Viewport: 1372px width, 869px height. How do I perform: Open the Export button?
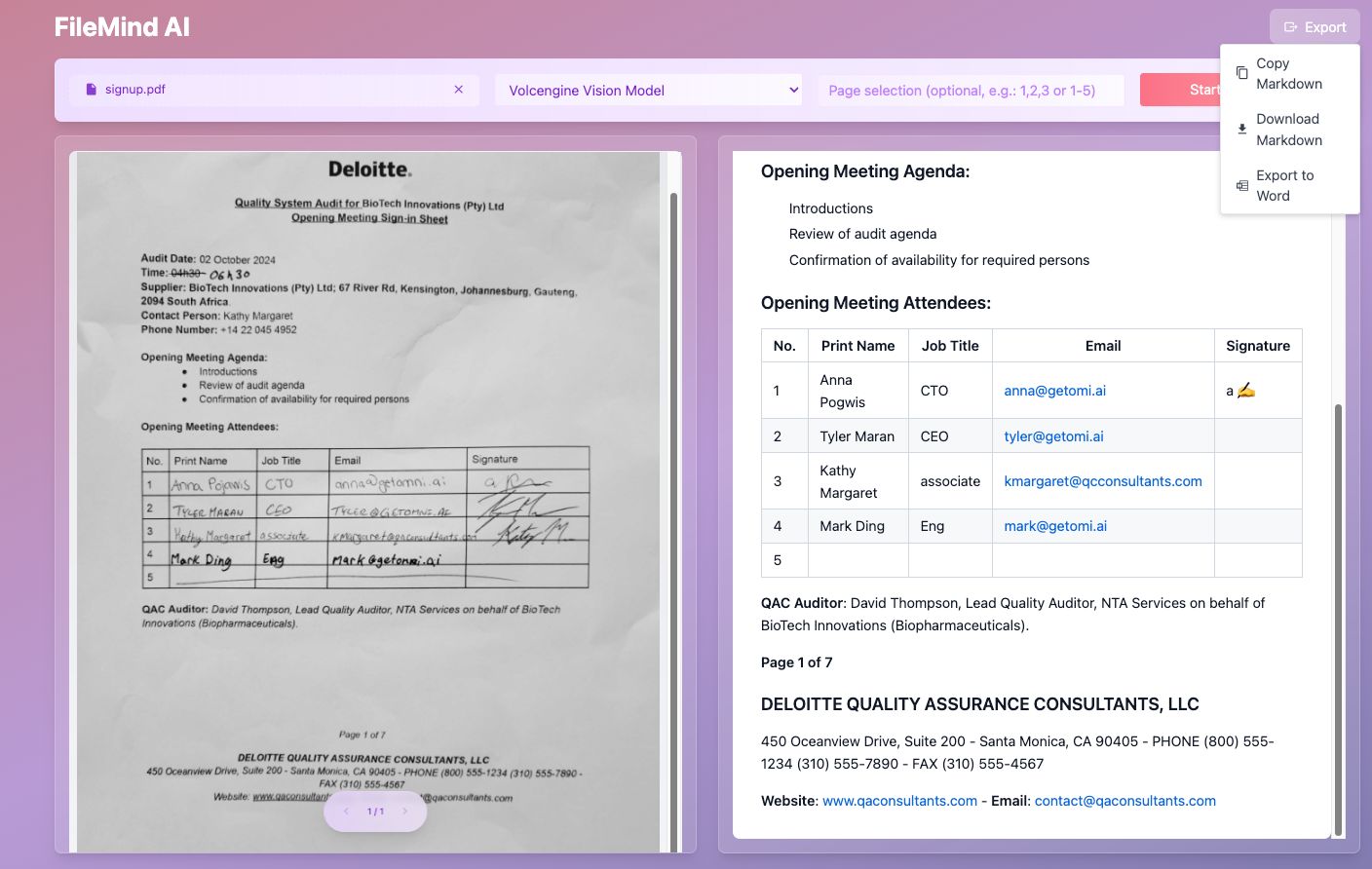click(x=1315, y=26)
